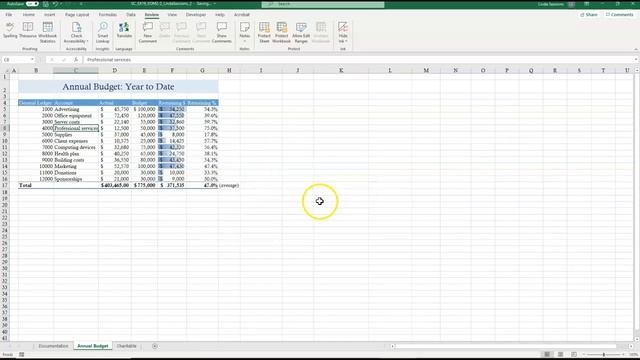Select row 17 header

pos(5,185)
